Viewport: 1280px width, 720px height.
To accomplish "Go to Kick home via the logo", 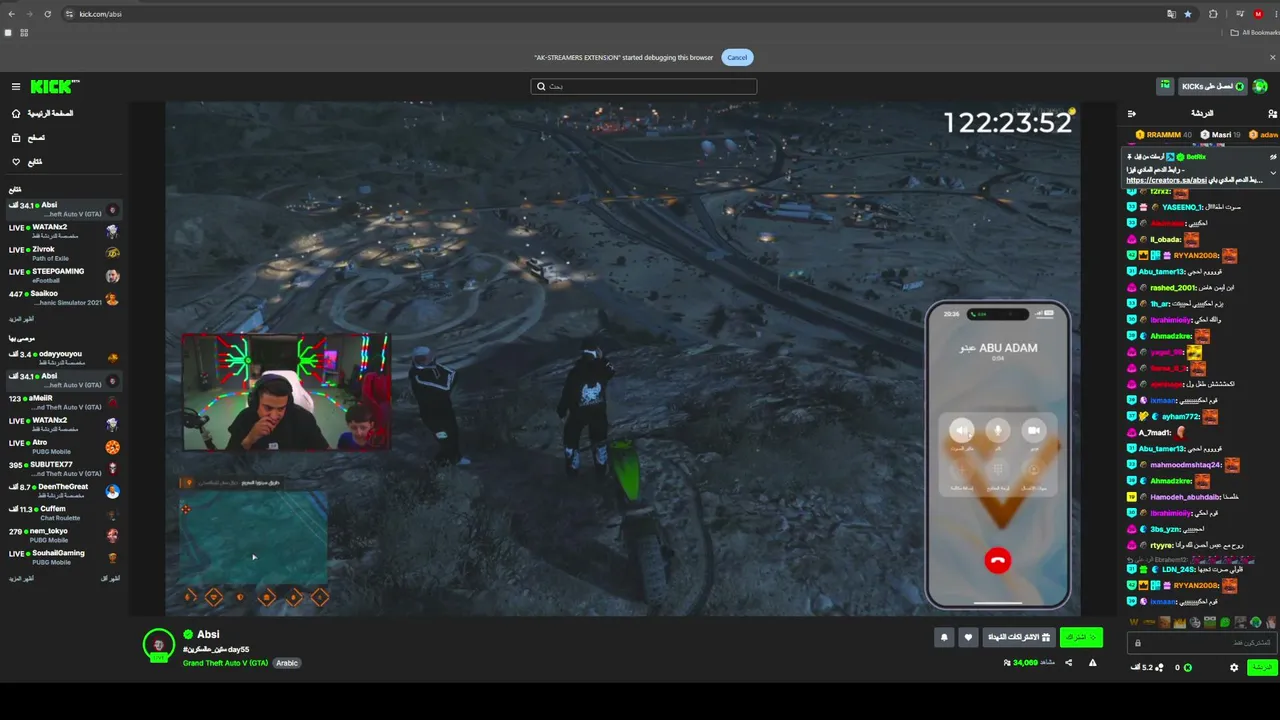I will (54, 87).
